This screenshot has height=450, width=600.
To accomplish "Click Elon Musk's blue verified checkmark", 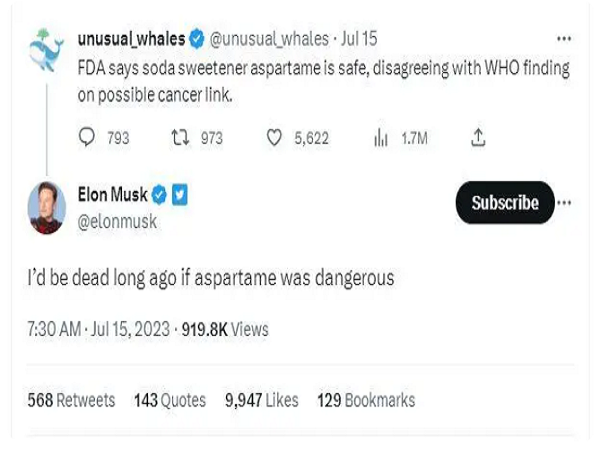I will (x=158, y=195).
